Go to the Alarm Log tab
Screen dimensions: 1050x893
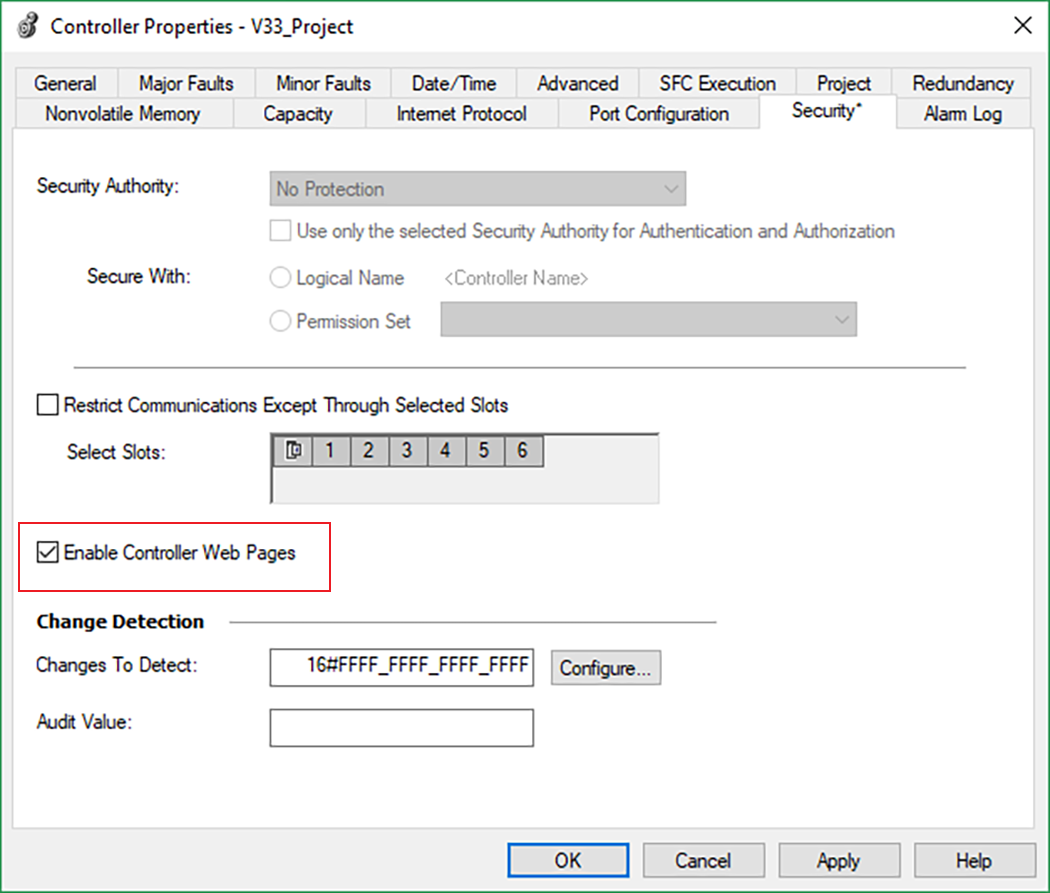[962, 114]
